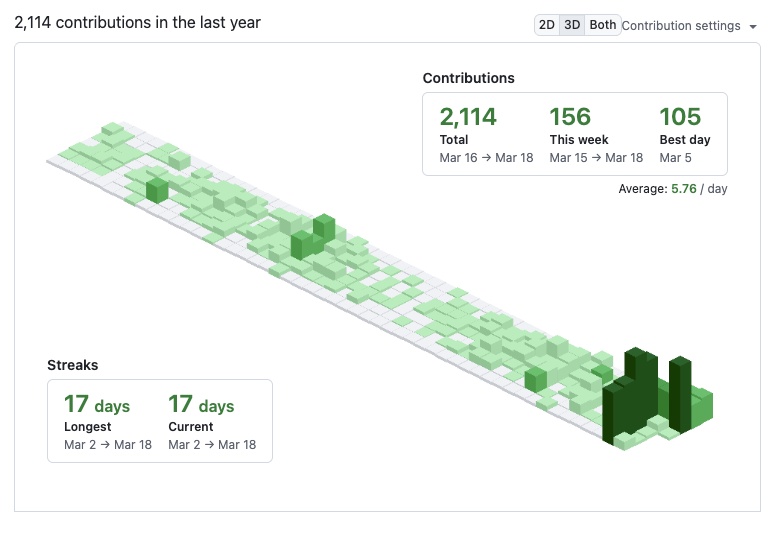Click the 17 days Longest streak
This screenshot has height=536, width=776.
pos(97,404)
